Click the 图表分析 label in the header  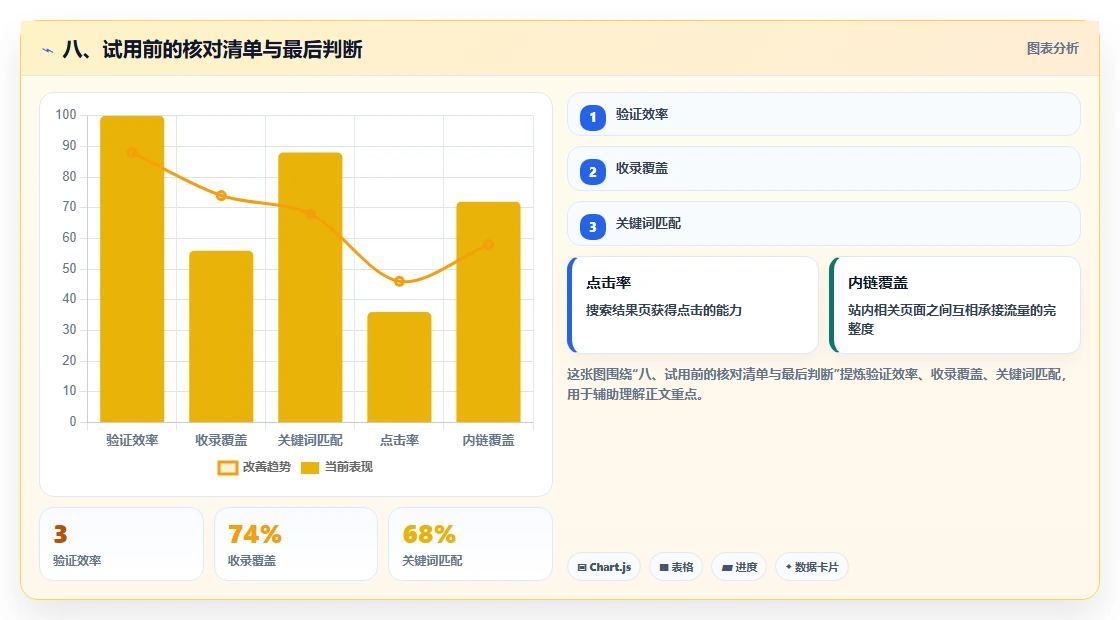point(1052,49)
